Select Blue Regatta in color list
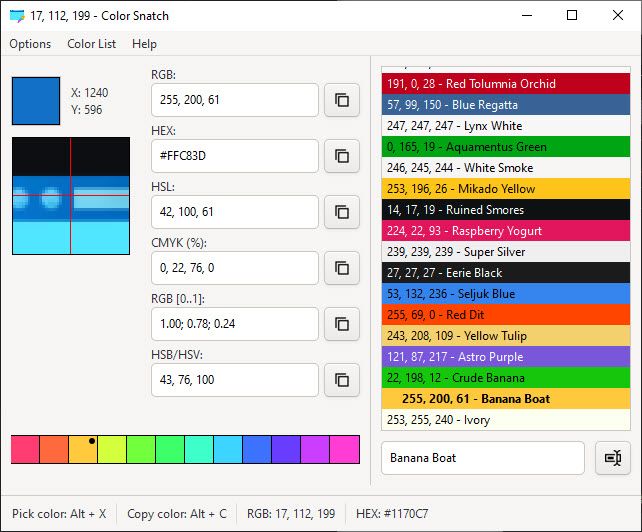642x532 pixels. (x=506, y=105)
